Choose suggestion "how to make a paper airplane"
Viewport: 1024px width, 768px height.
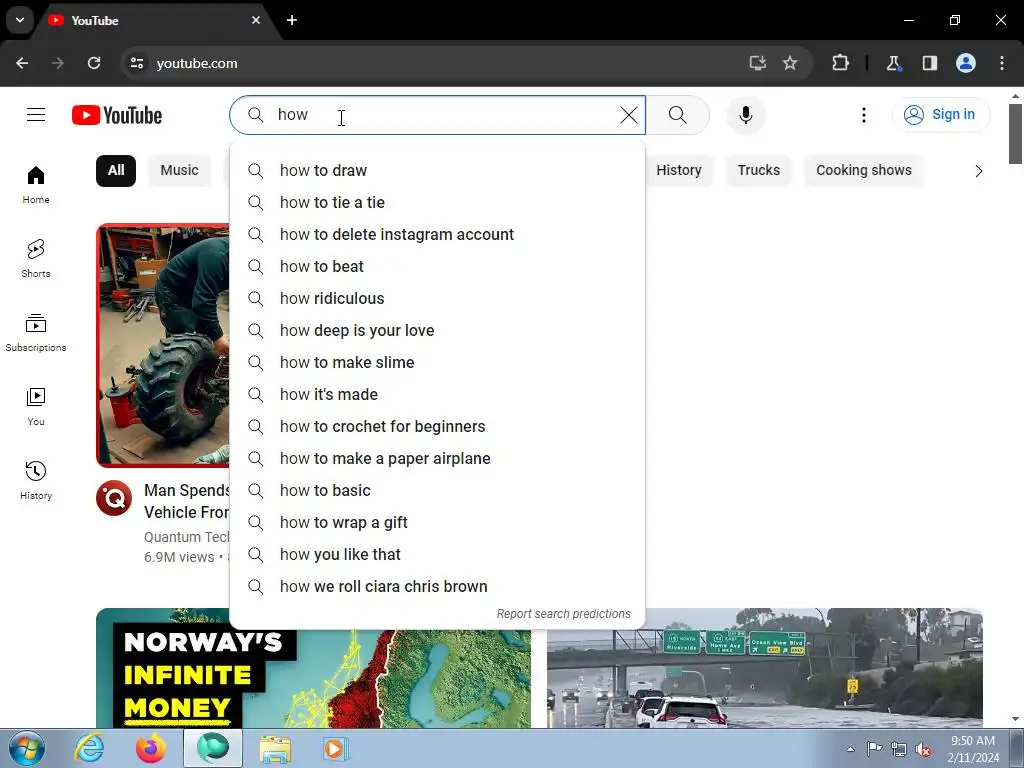(438, 458)
